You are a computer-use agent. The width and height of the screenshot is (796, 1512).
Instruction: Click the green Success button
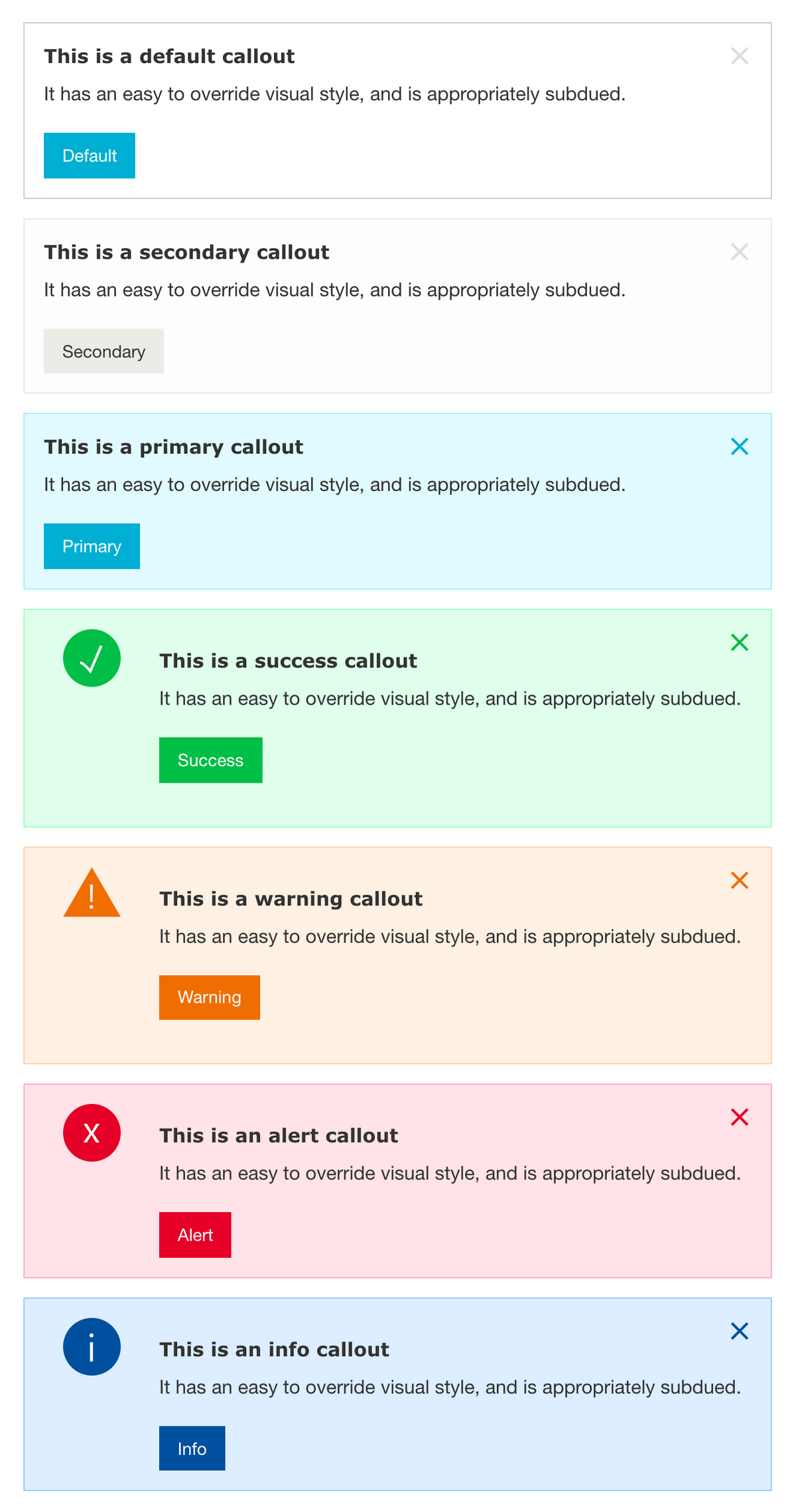pos(210,760)
